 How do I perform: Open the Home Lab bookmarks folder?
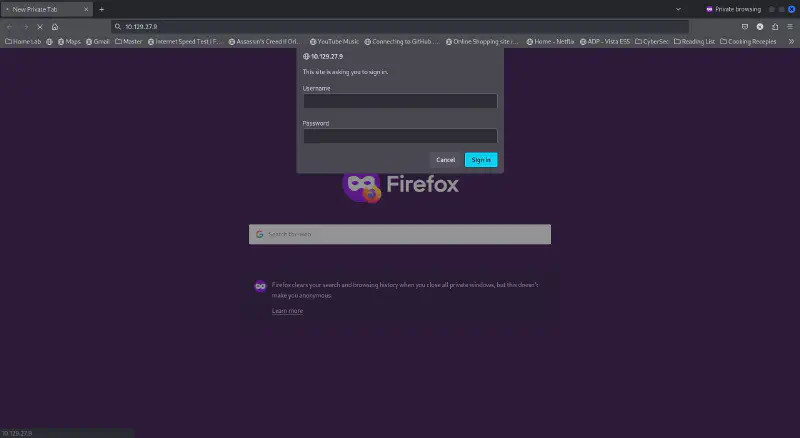point(23,42)
